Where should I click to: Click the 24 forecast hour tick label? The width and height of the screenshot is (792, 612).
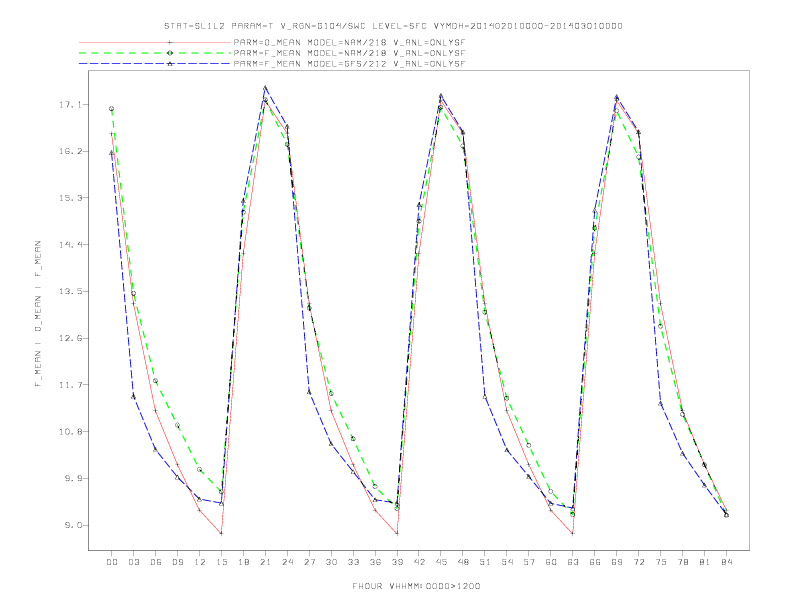[x=287, y=562]
